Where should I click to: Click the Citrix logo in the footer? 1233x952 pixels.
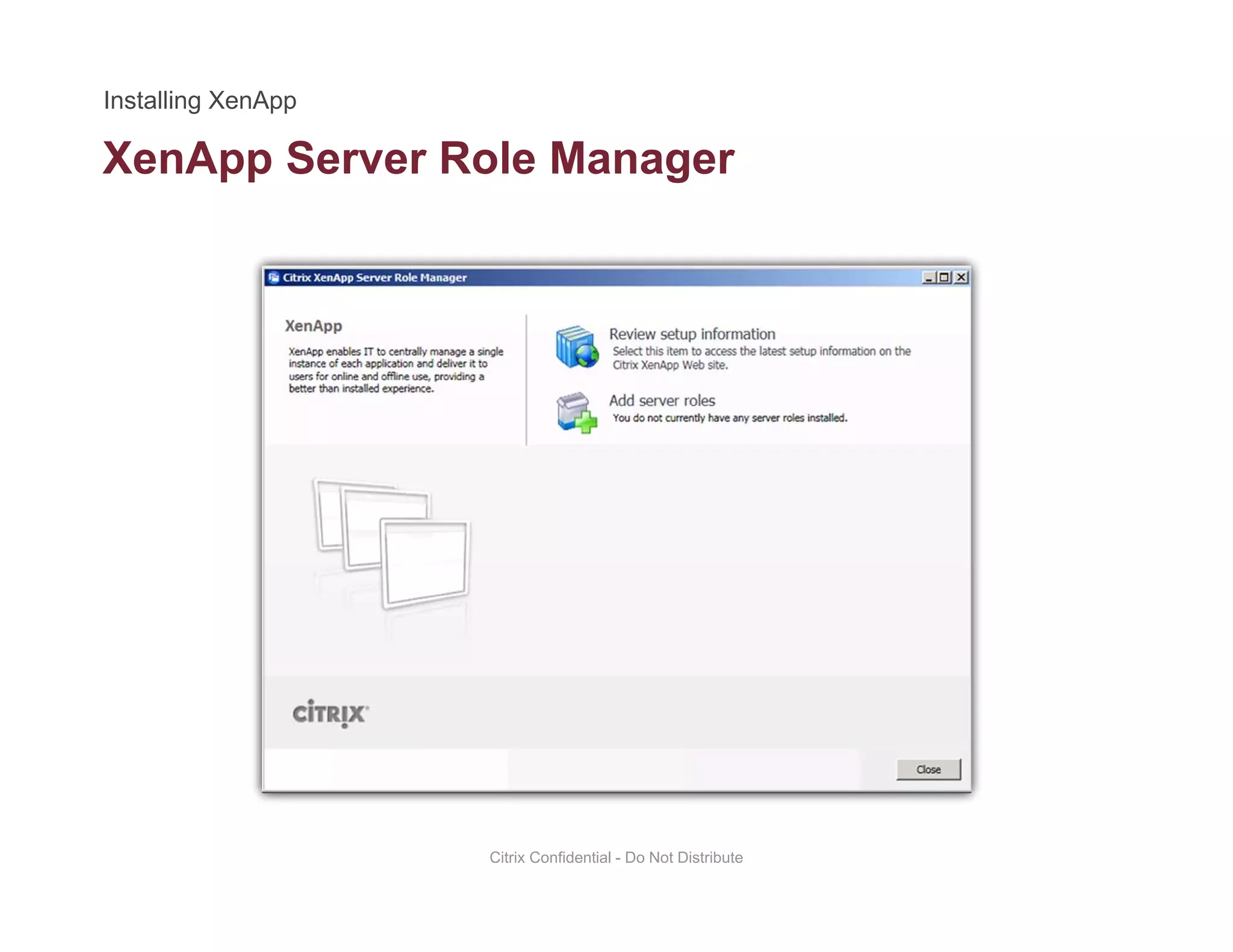tap(330, 713)
